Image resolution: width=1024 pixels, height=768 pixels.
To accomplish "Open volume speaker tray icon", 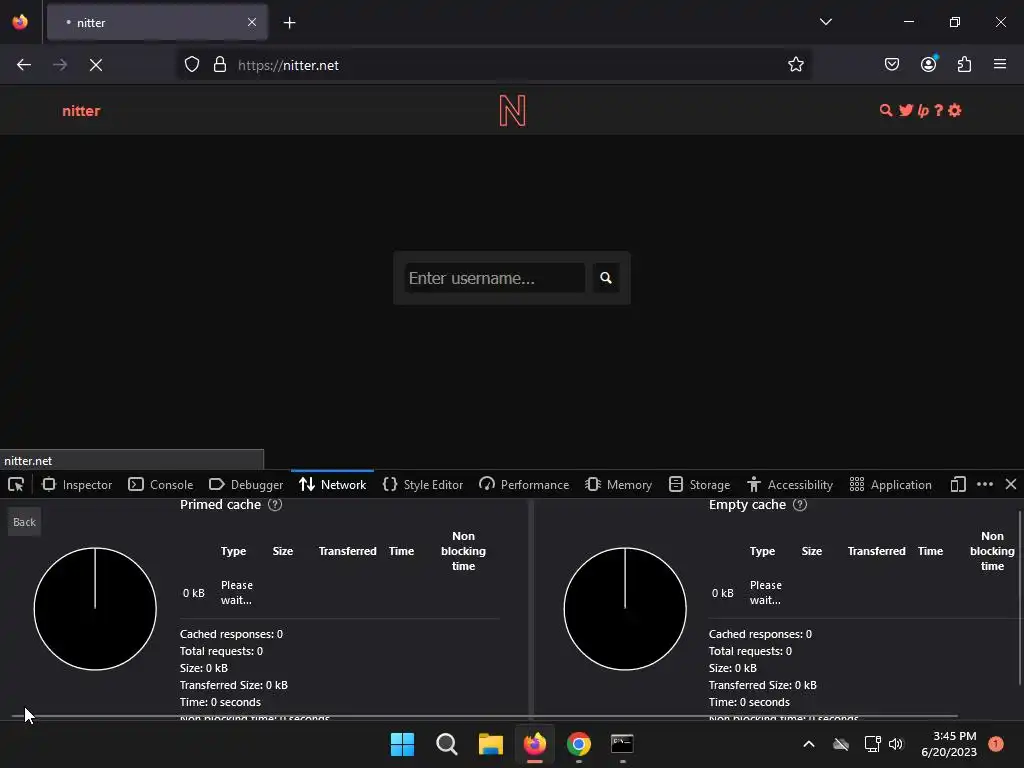I will coord(896,744).
